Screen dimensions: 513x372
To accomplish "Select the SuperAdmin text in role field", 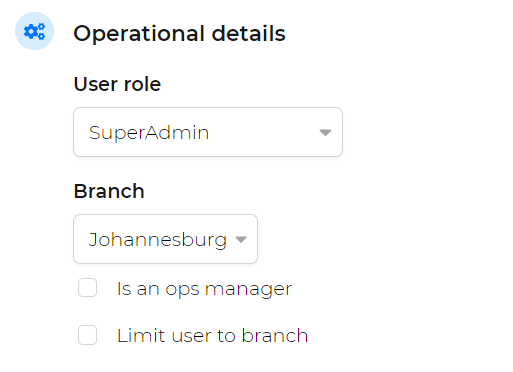I will (149, 133).
